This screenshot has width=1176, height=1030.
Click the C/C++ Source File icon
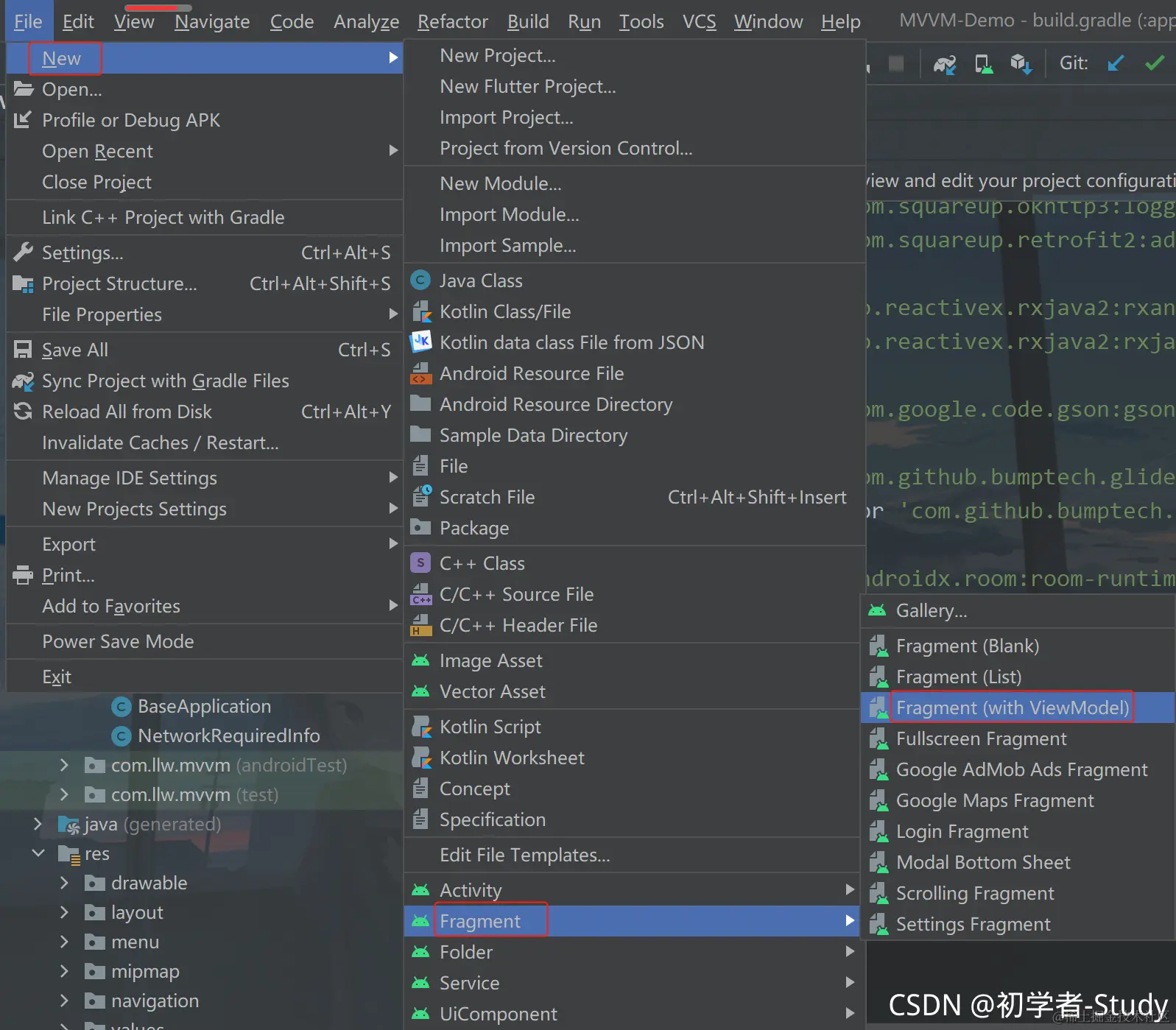tap(421, 594)
